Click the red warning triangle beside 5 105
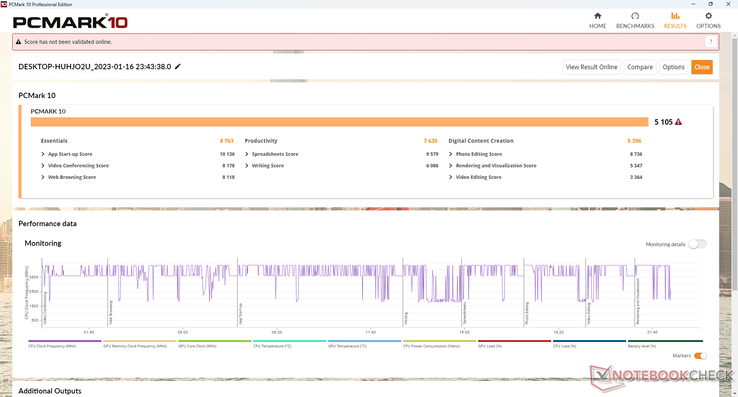 [x=678, y=122]
